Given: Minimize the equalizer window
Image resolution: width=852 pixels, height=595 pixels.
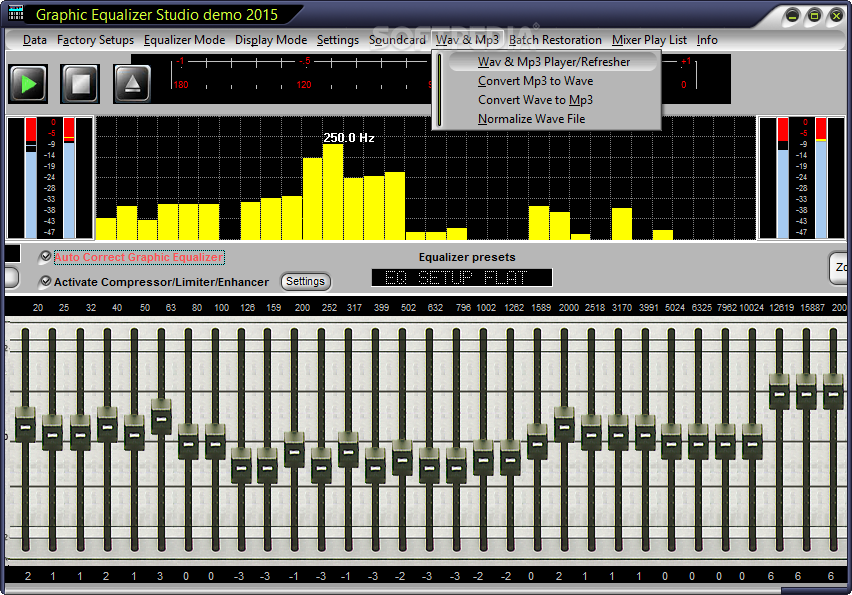Looking at the screenshot, I should 792,16.
